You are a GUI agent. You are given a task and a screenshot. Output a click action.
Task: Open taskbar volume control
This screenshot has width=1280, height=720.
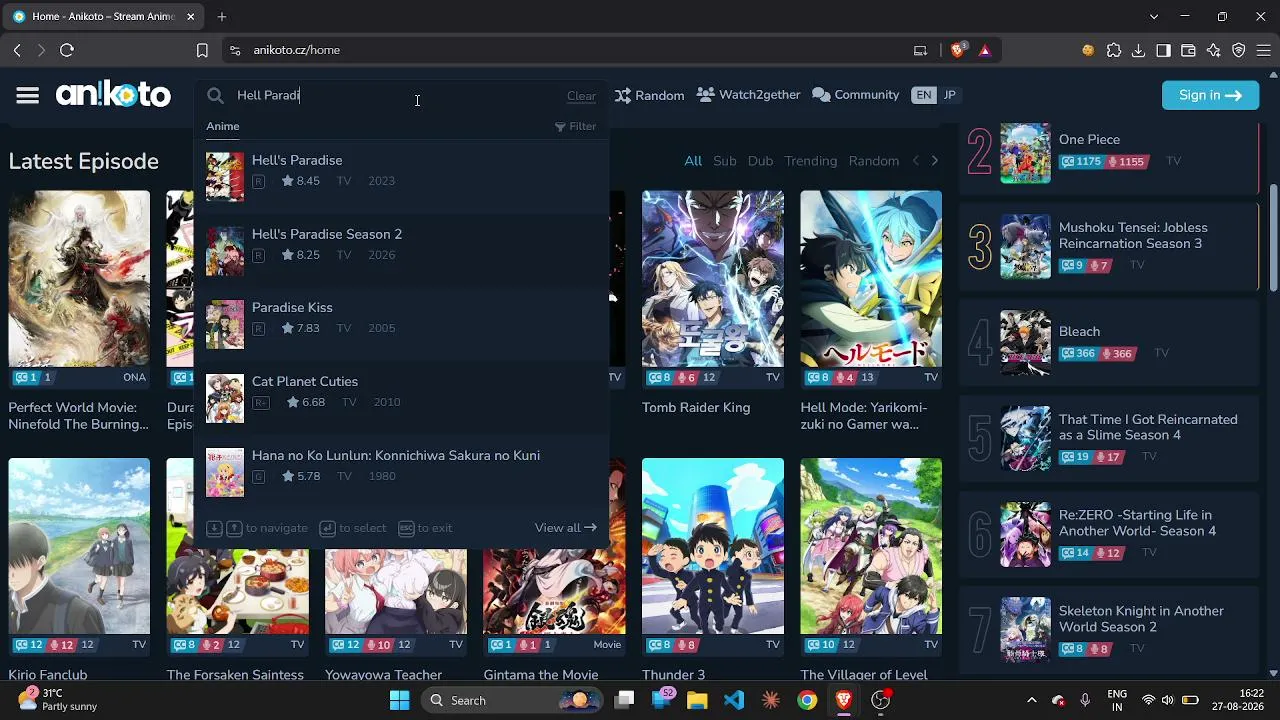(x=1169, y=700)
